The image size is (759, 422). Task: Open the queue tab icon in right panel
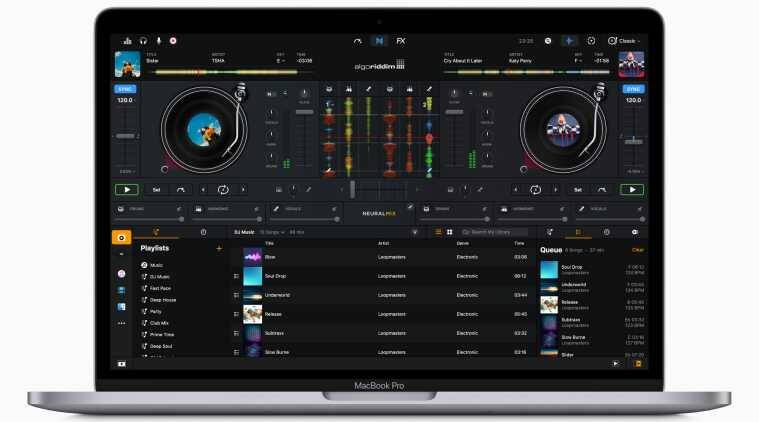pos(578,232)
